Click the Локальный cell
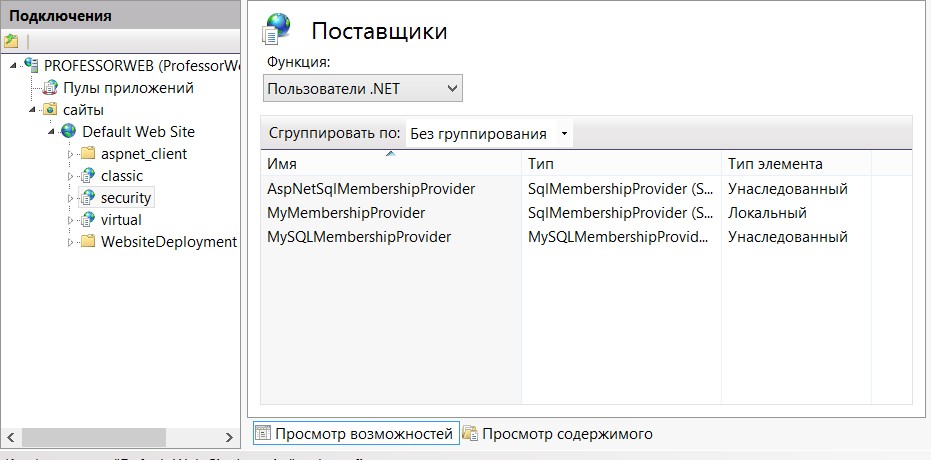The width and height of the screenshot is (931, 460). tap(767, 212)
